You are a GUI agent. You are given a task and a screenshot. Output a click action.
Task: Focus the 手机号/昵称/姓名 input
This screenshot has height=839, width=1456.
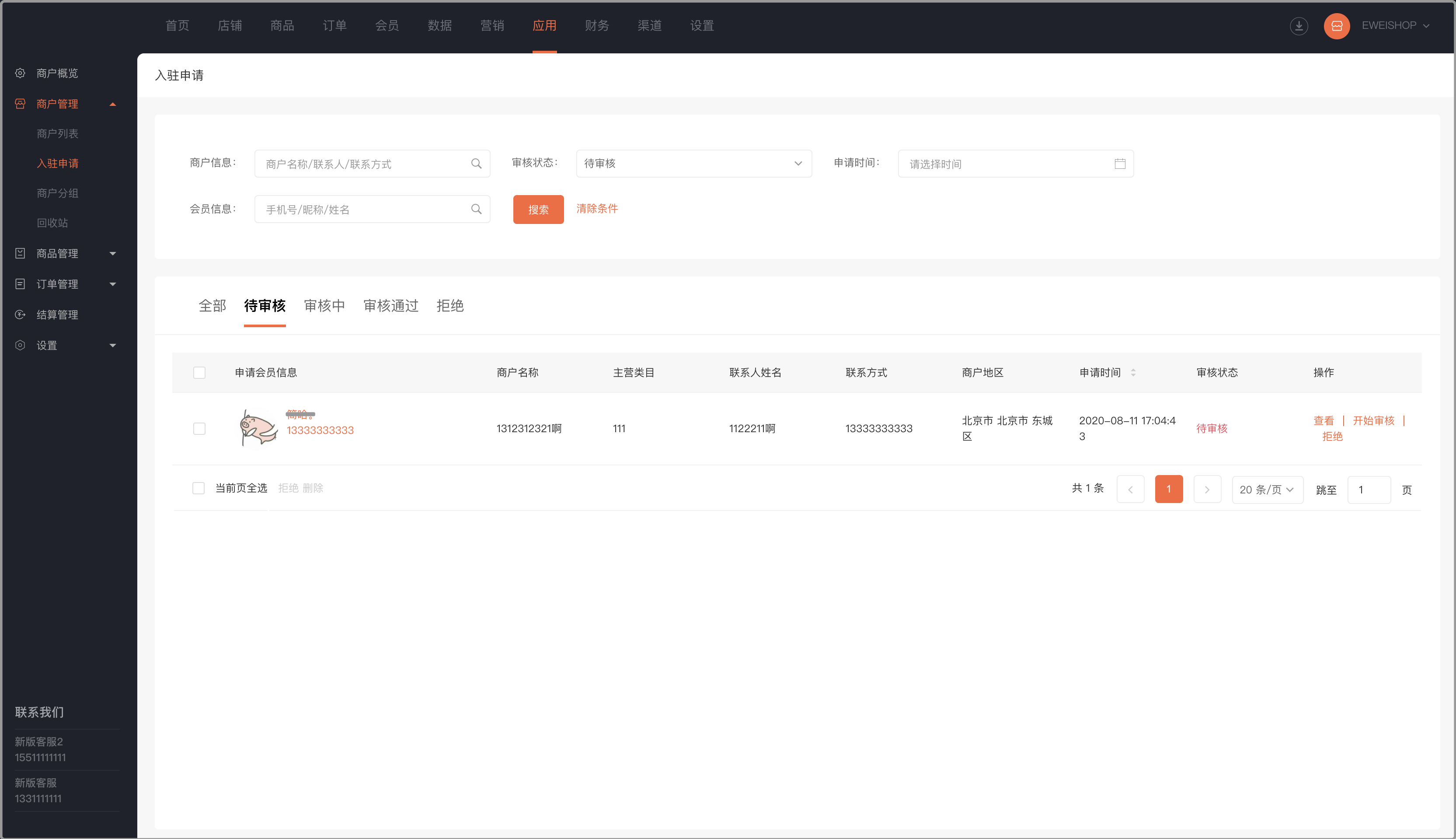coord(372,209)
